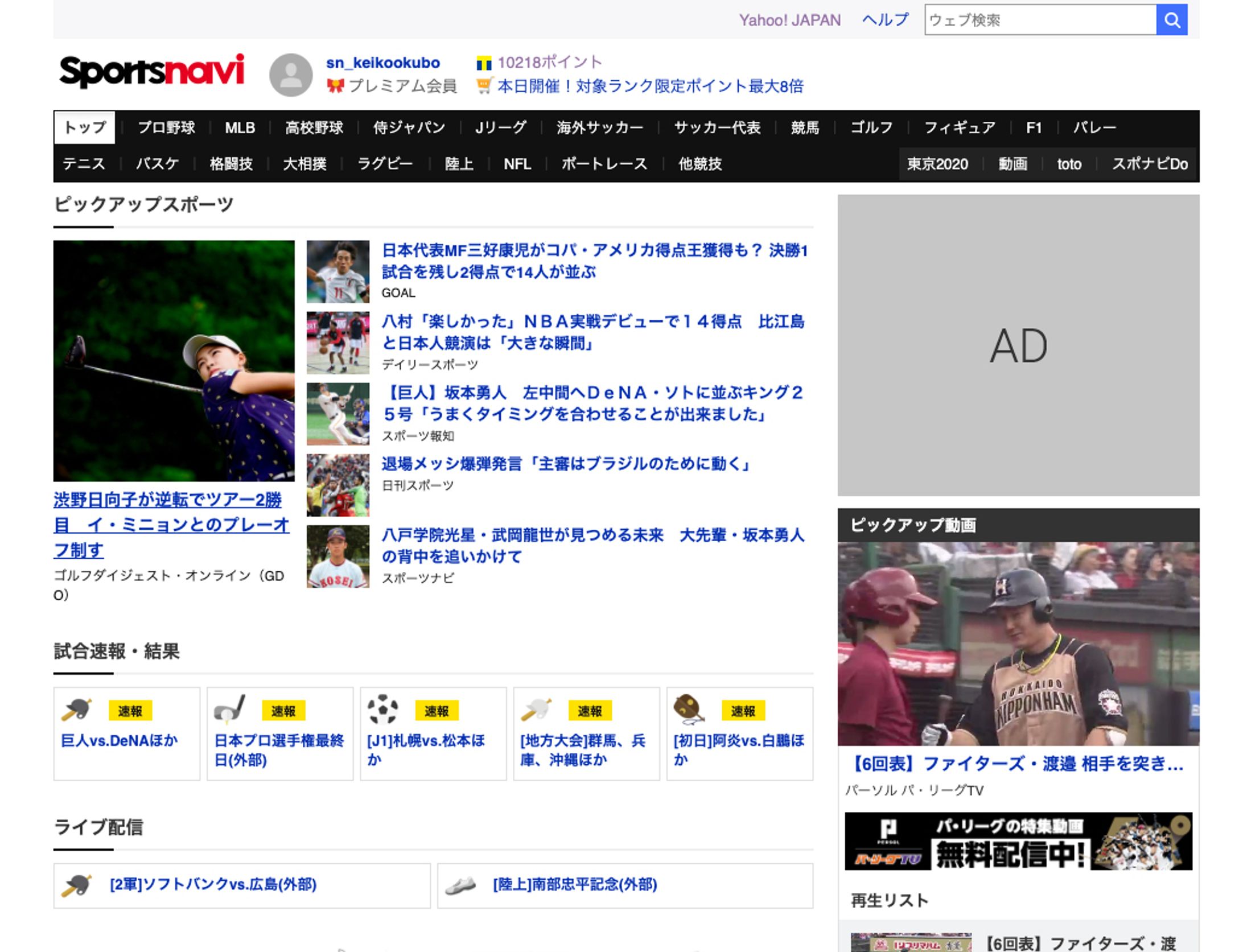This screenshot has width=1243, height=952.
Task: Click the T-point icon beside 10218ポイント
Action: [x=484, y=63]
